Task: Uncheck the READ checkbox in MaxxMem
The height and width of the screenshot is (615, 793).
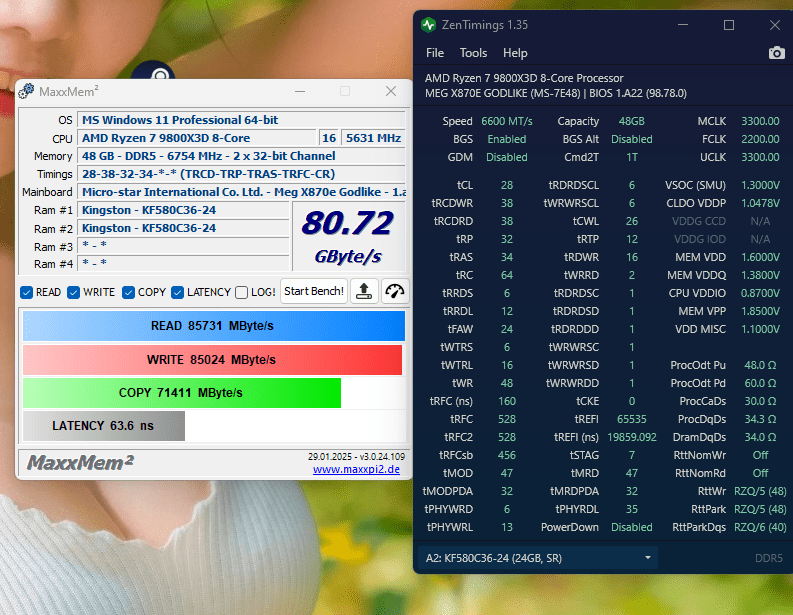Action: pyautogui.click(x=26, y=292)
